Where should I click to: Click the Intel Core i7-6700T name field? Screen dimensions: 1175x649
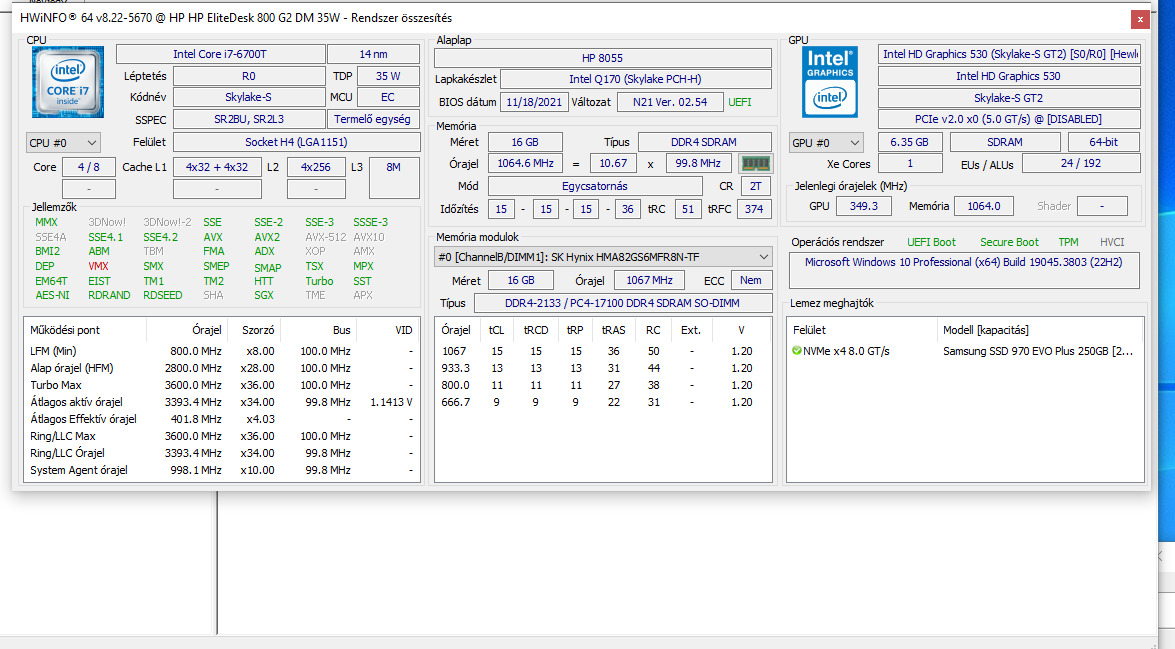pos(220,54)
